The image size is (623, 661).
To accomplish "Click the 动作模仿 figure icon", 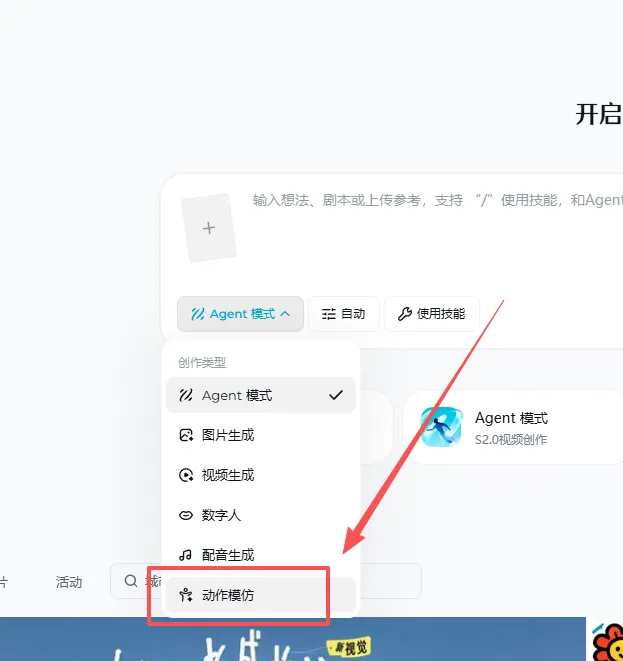I will [186, 595].
